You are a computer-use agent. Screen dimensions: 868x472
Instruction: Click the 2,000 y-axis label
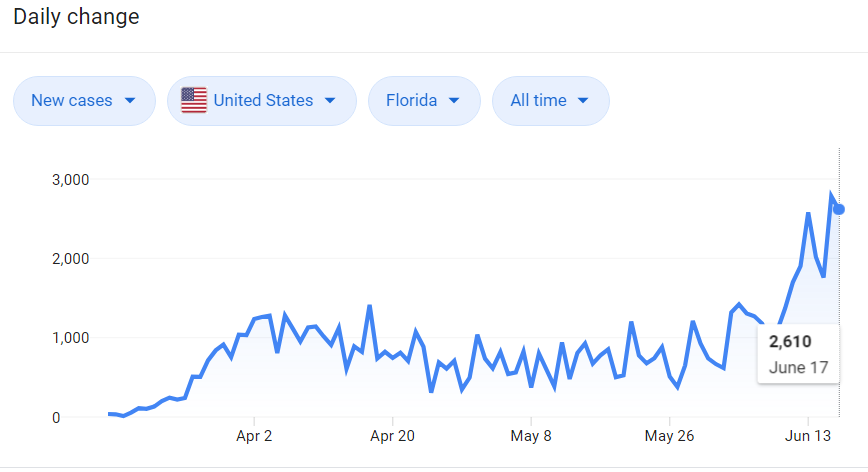point(70,259)
